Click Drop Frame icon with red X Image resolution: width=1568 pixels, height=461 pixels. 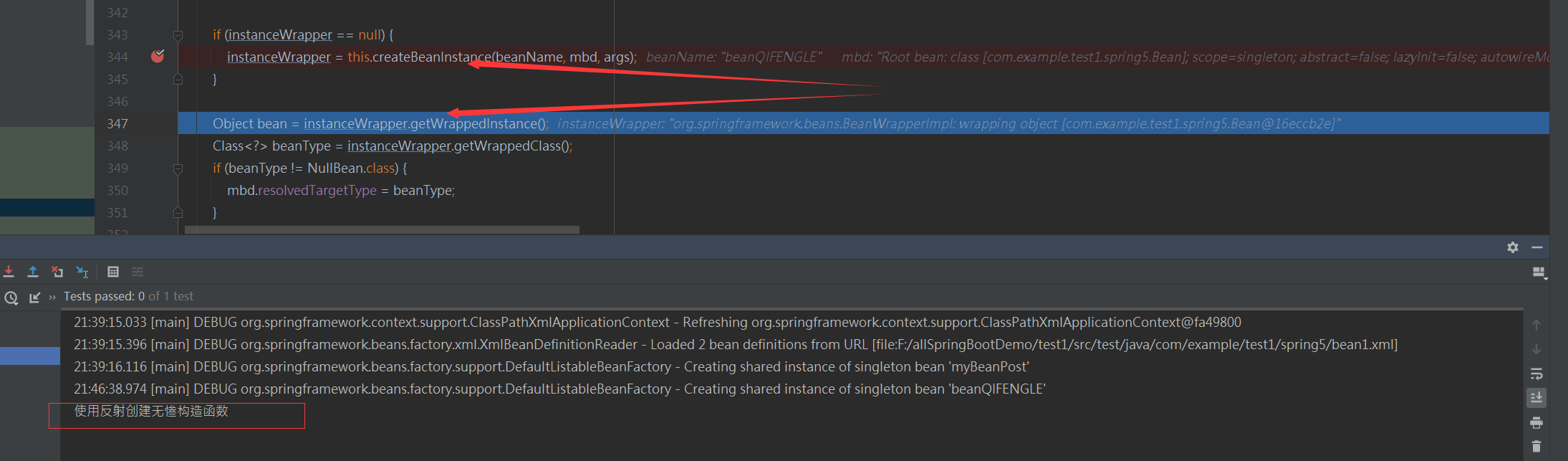click(57, 272)
